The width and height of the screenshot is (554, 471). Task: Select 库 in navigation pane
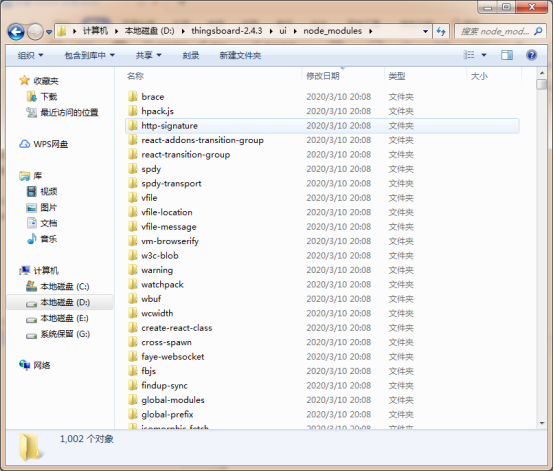[x=37, y=176]
